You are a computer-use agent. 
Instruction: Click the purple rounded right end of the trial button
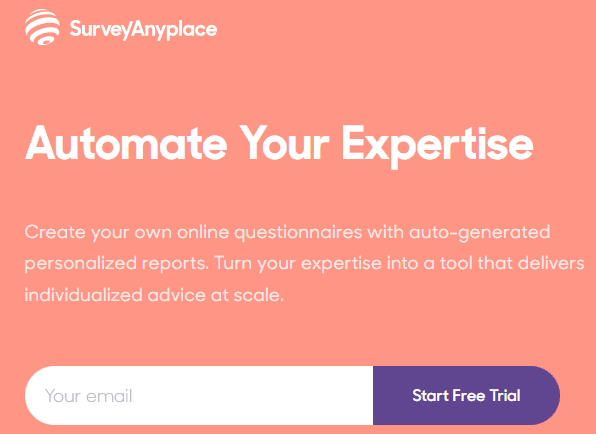[x=547, y=395]
